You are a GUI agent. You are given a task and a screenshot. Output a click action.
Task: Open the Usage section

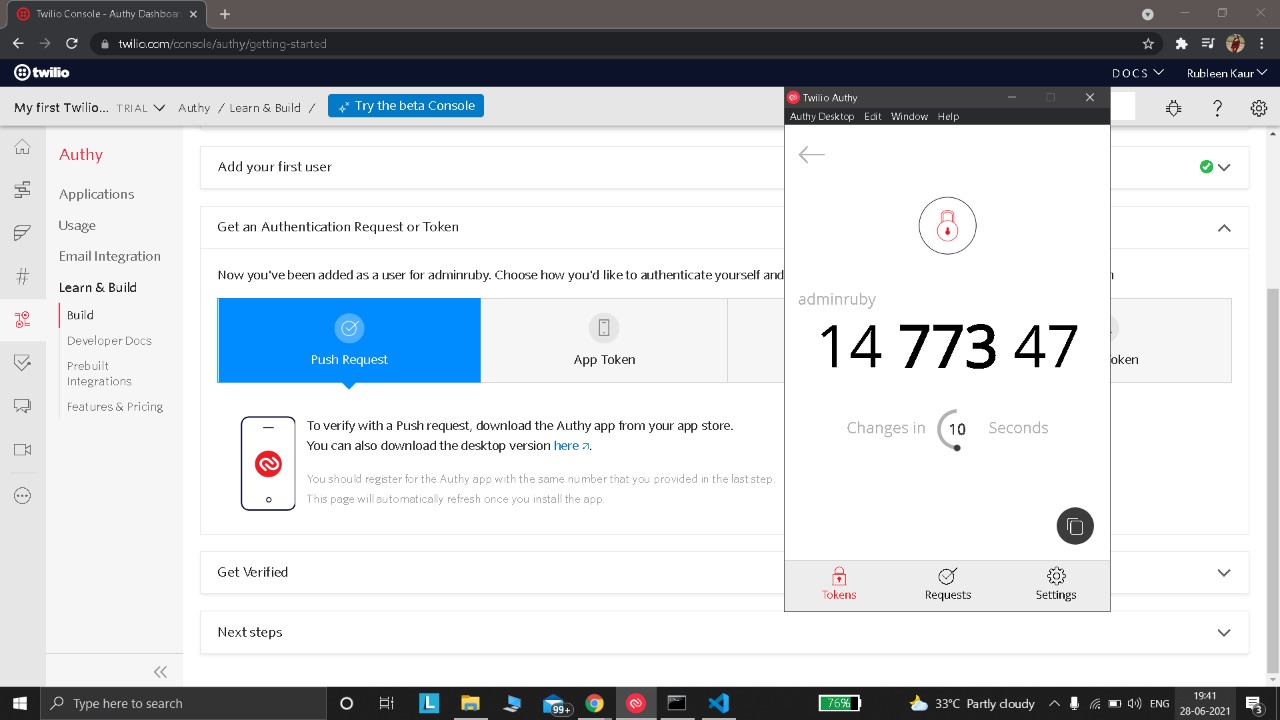77,225
